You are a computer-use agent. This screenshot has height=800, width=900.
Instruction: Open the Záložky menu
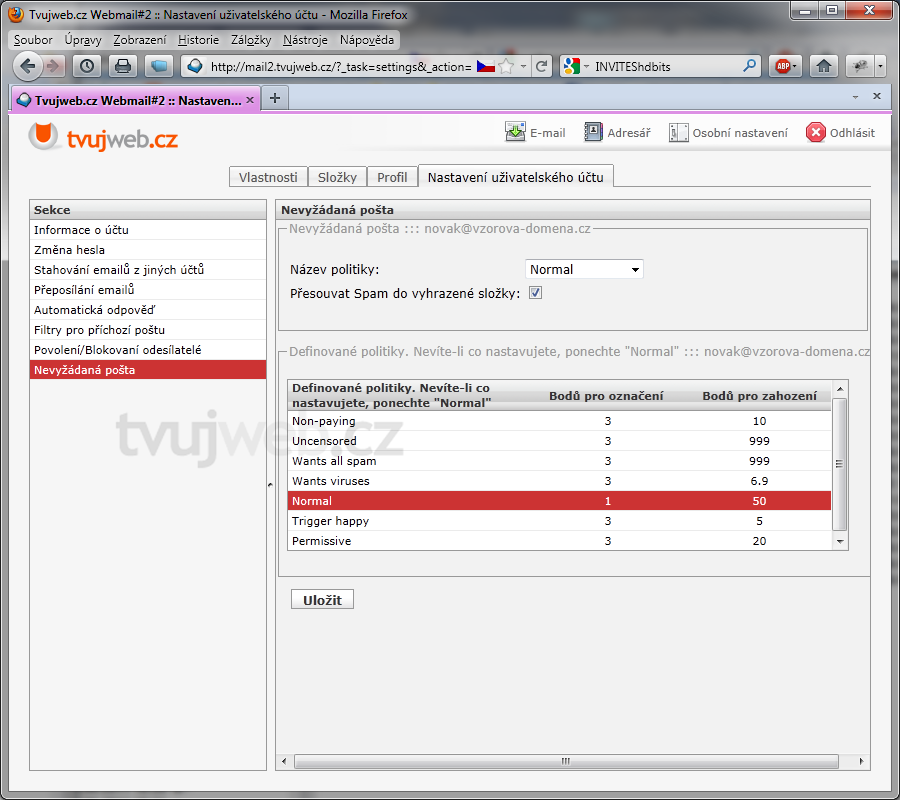[x=250, y=40]
